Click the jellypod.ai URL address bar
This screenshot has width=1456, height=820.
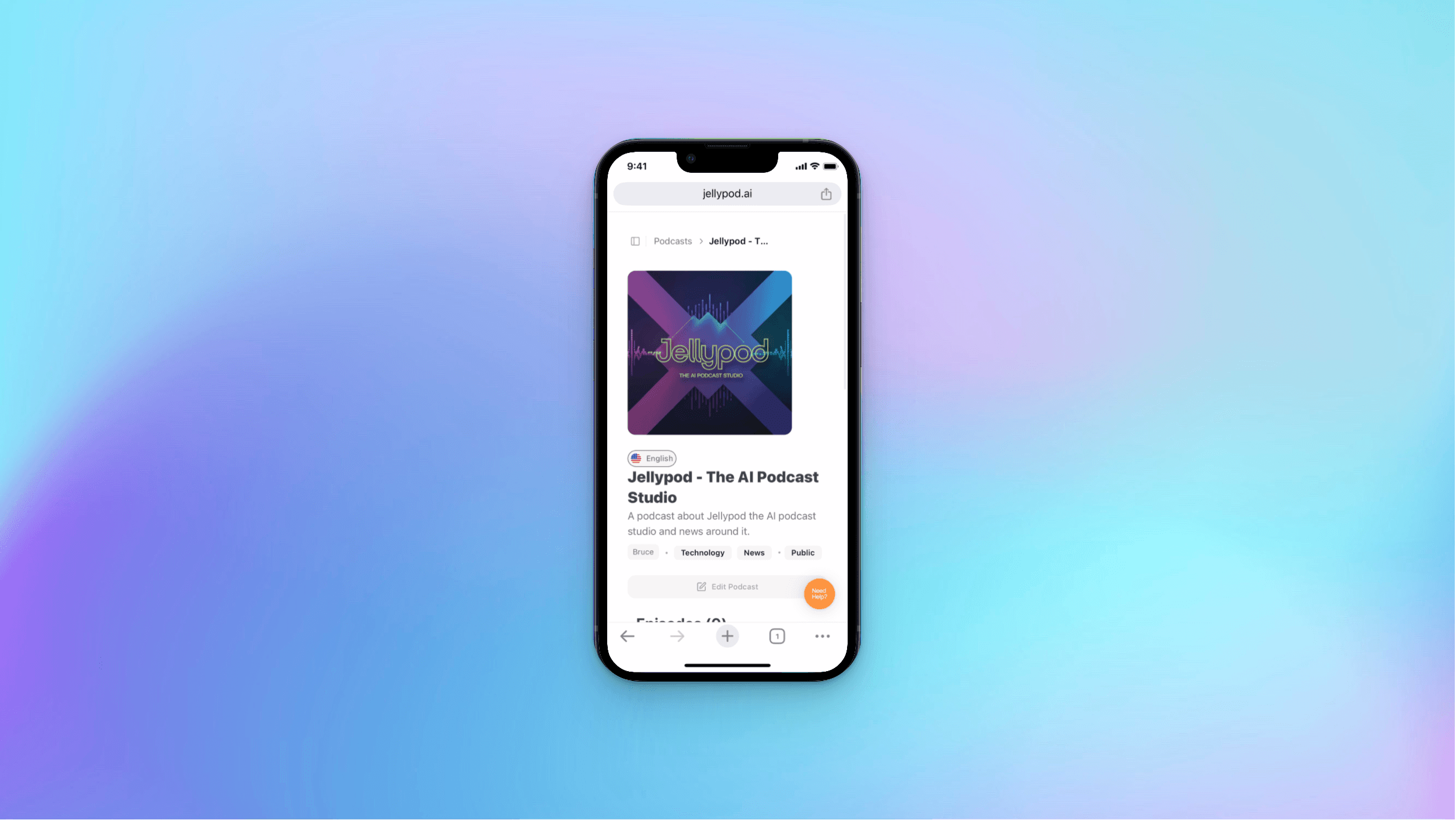point(727,193)
